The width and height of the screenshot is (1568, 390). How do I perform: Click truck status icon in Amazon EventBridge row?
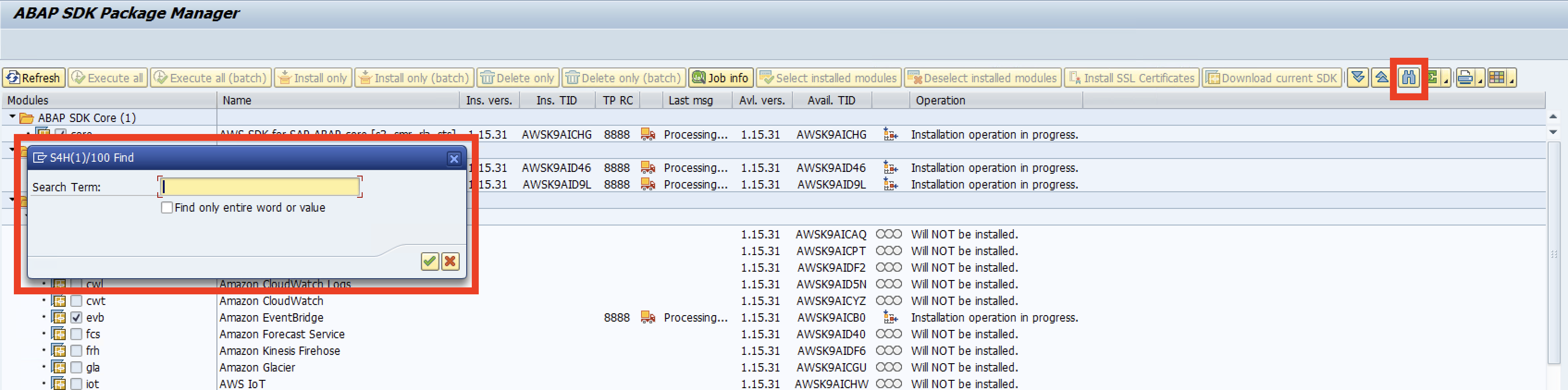(648, 317)
